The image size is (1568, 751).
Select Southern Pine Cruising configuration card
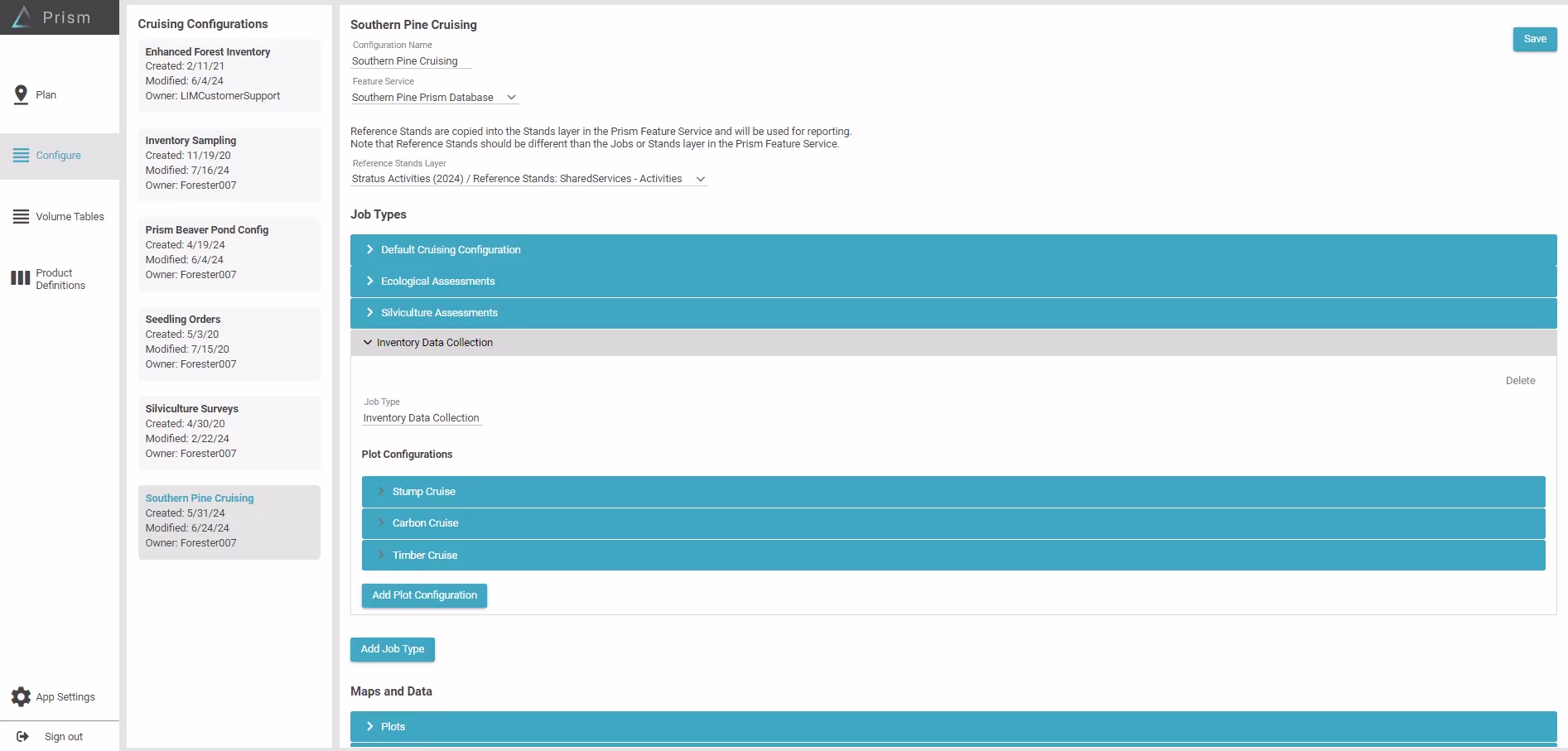229,522
